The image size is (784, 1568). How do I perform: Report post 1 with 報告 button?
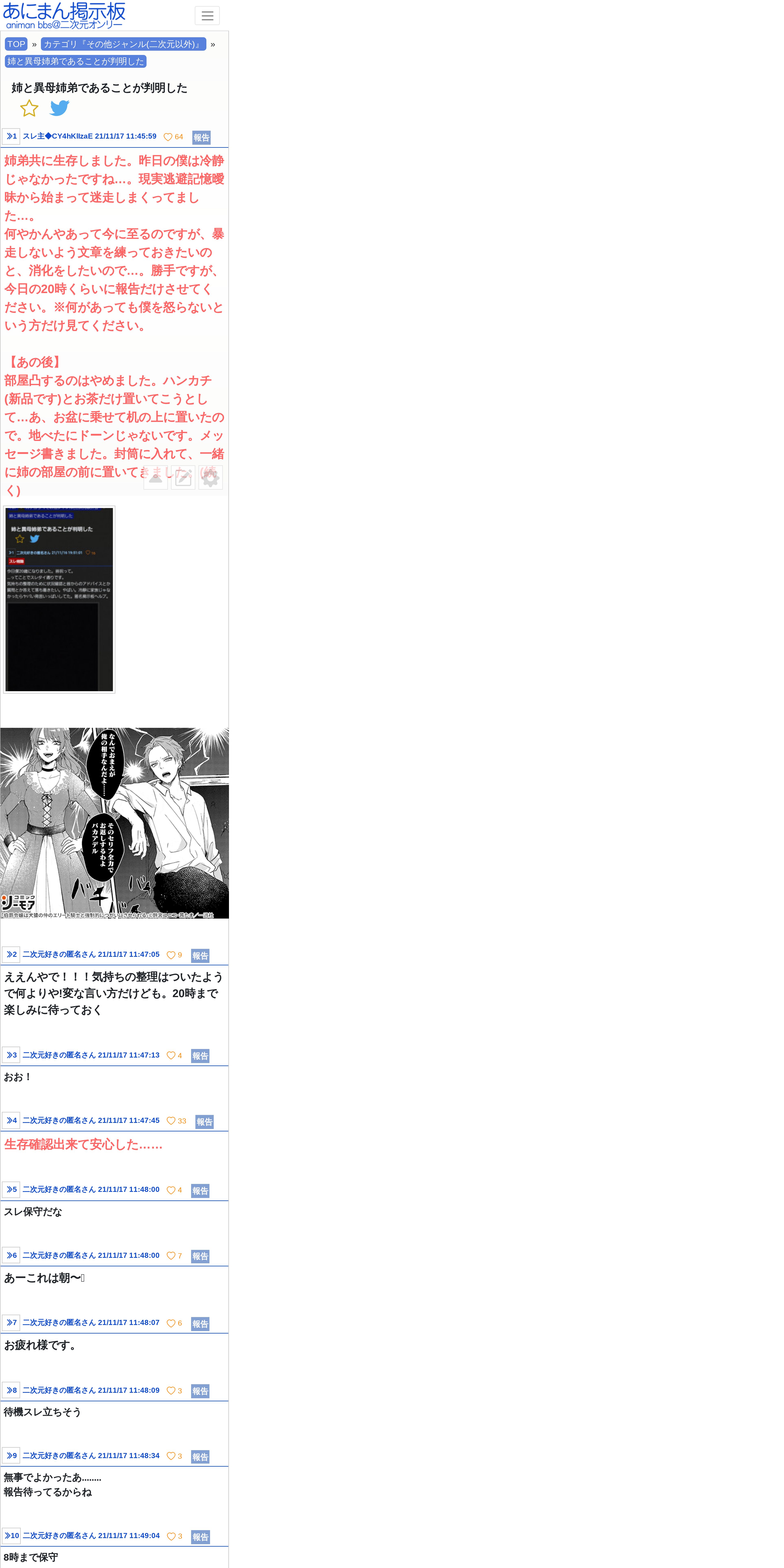tap(201, 138)
